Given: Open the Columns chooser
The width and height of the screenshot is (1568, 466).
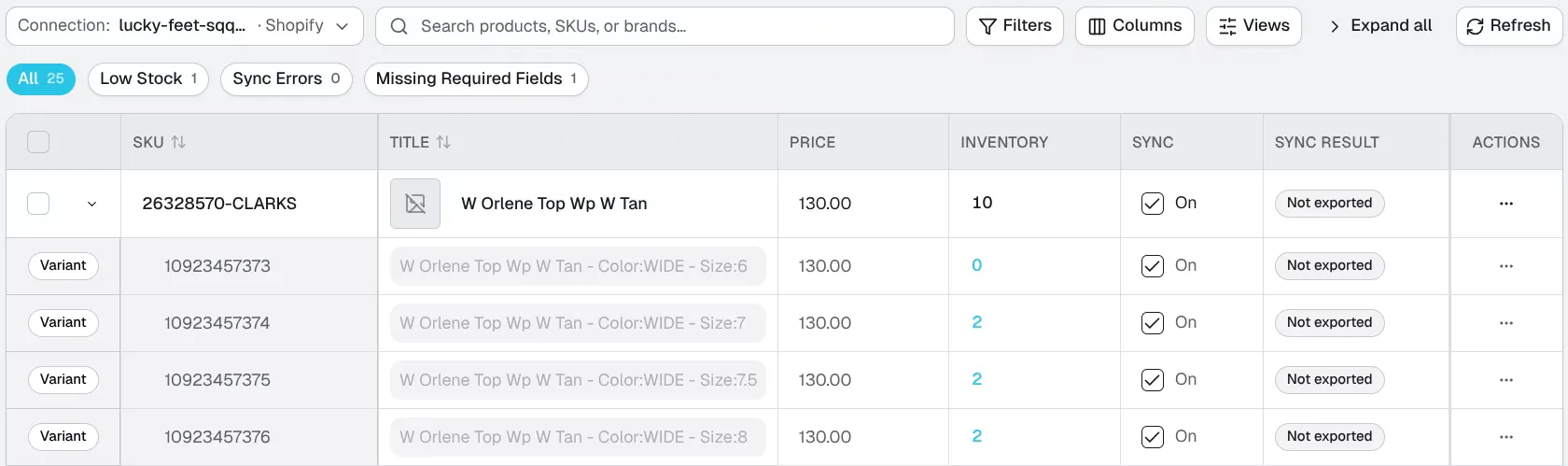Looking at the screenshot, I should (x=1135, y=26).
